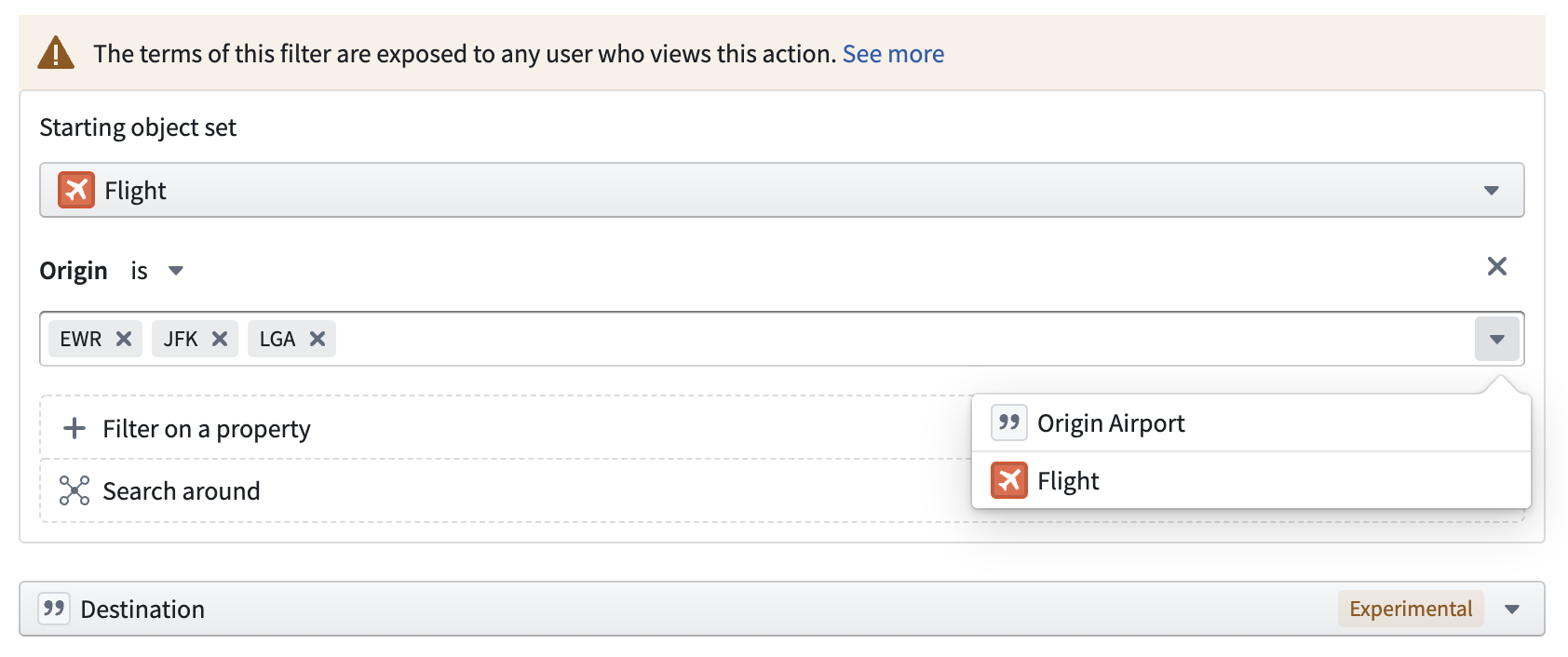Viewport: 1568px width, 657px height.
Task: Expand the Starting object set dropdown
Action: click(x=1491, y=191)
